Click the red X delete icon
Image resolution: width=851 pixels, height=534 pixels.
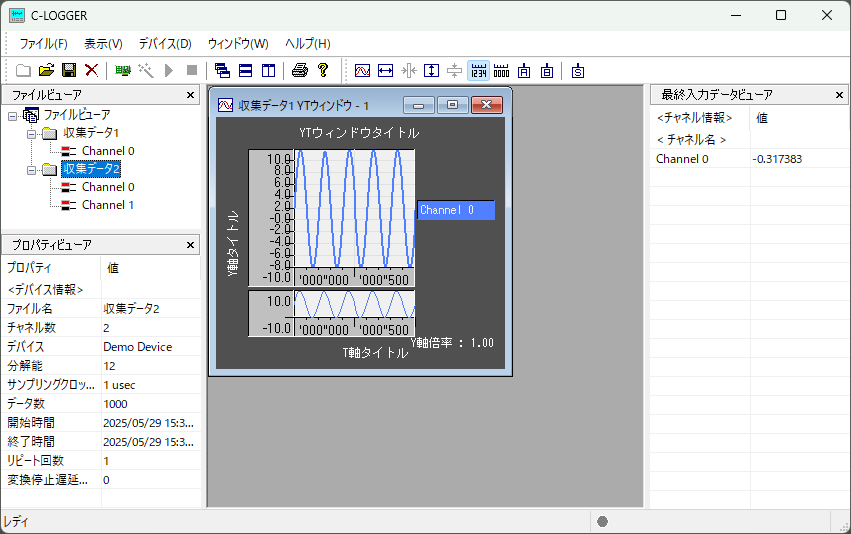click(x=91, y=70)
